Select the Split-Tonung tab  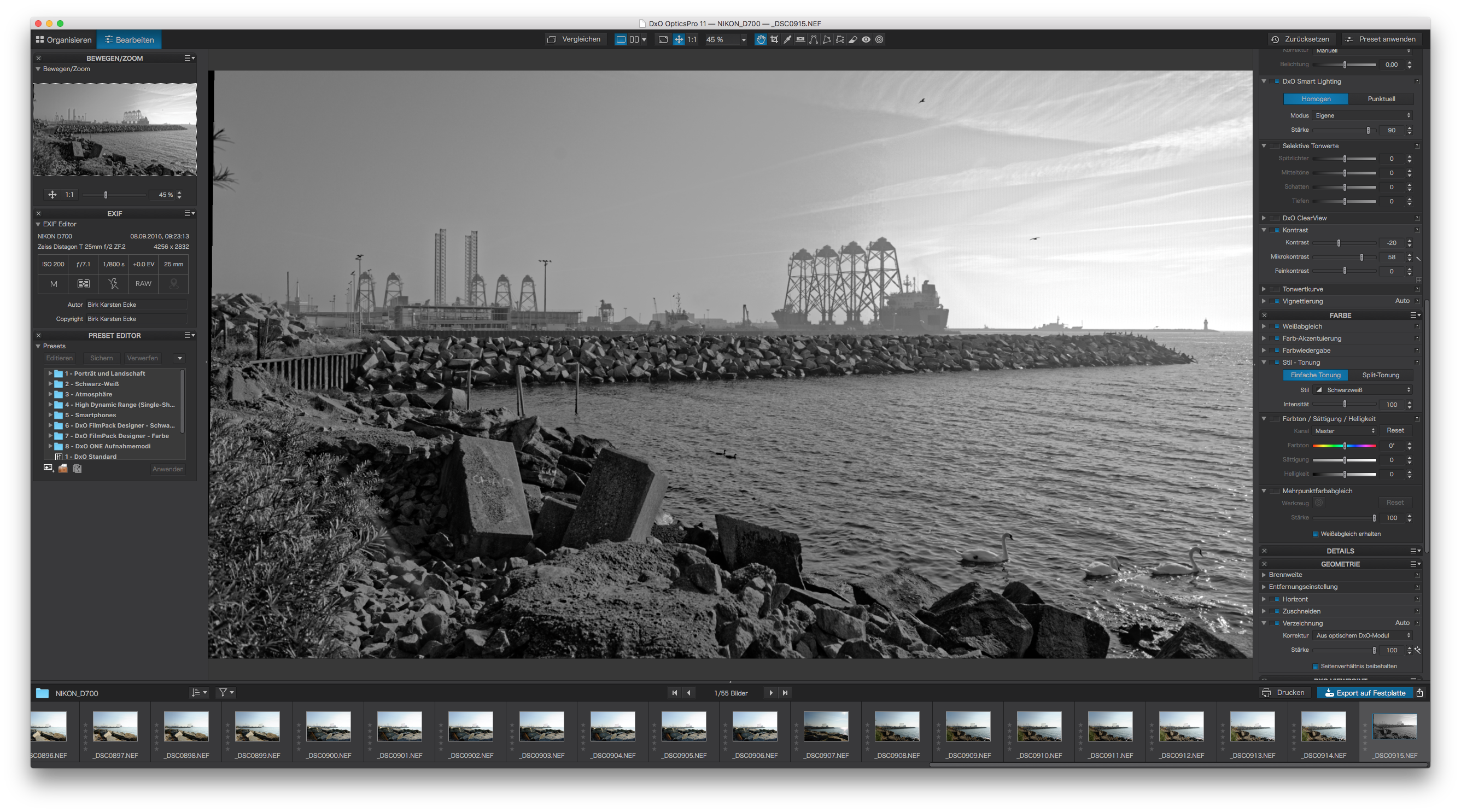pos(1381,376)
